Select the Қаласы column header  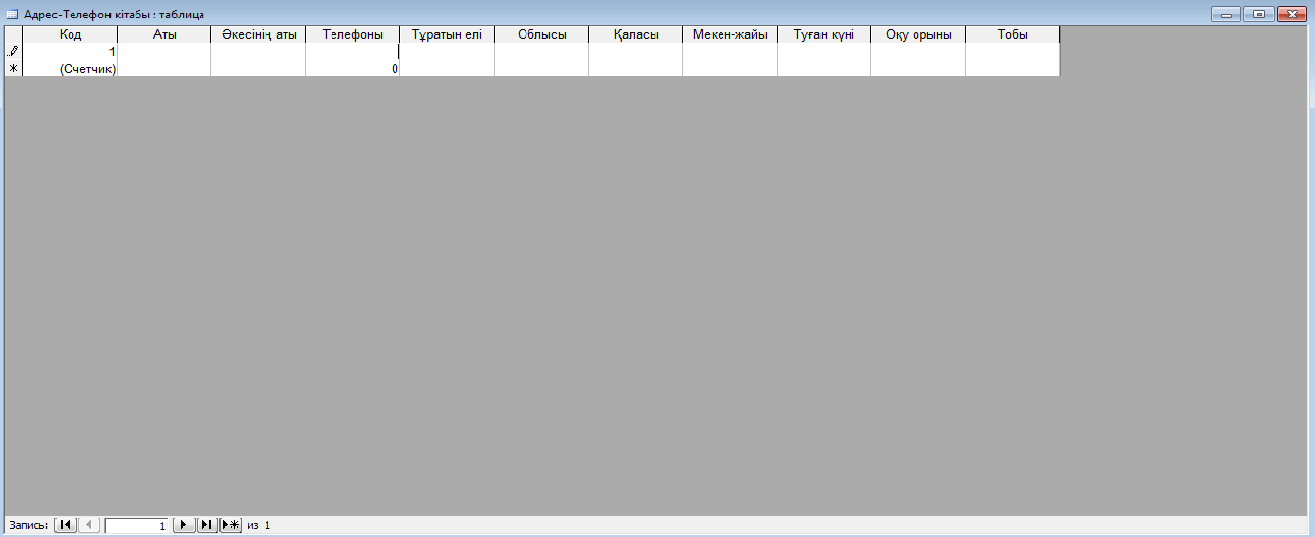point(635,34)
